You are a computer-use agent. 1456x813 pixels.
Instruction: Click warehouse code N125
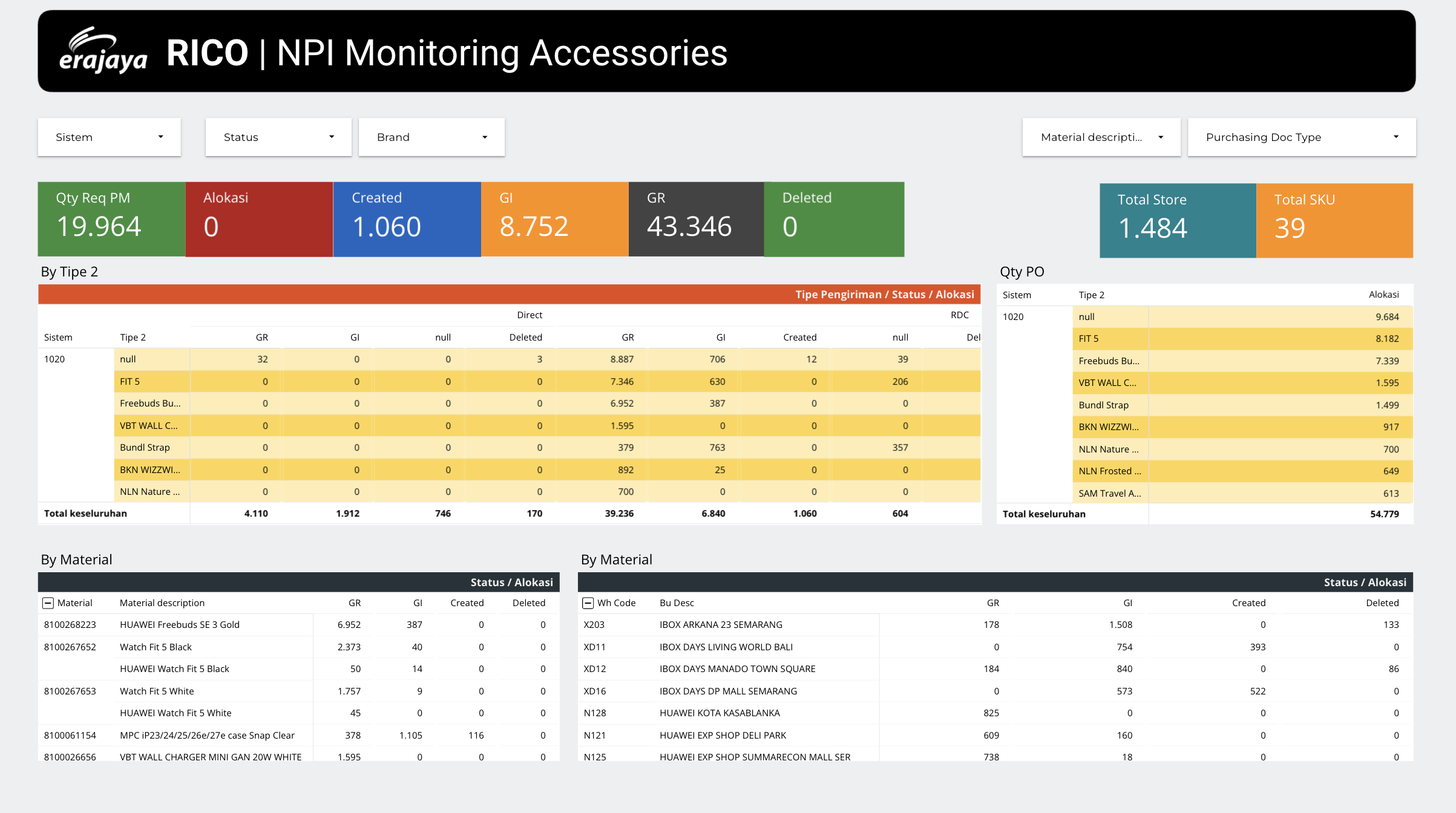coord(594,757)
